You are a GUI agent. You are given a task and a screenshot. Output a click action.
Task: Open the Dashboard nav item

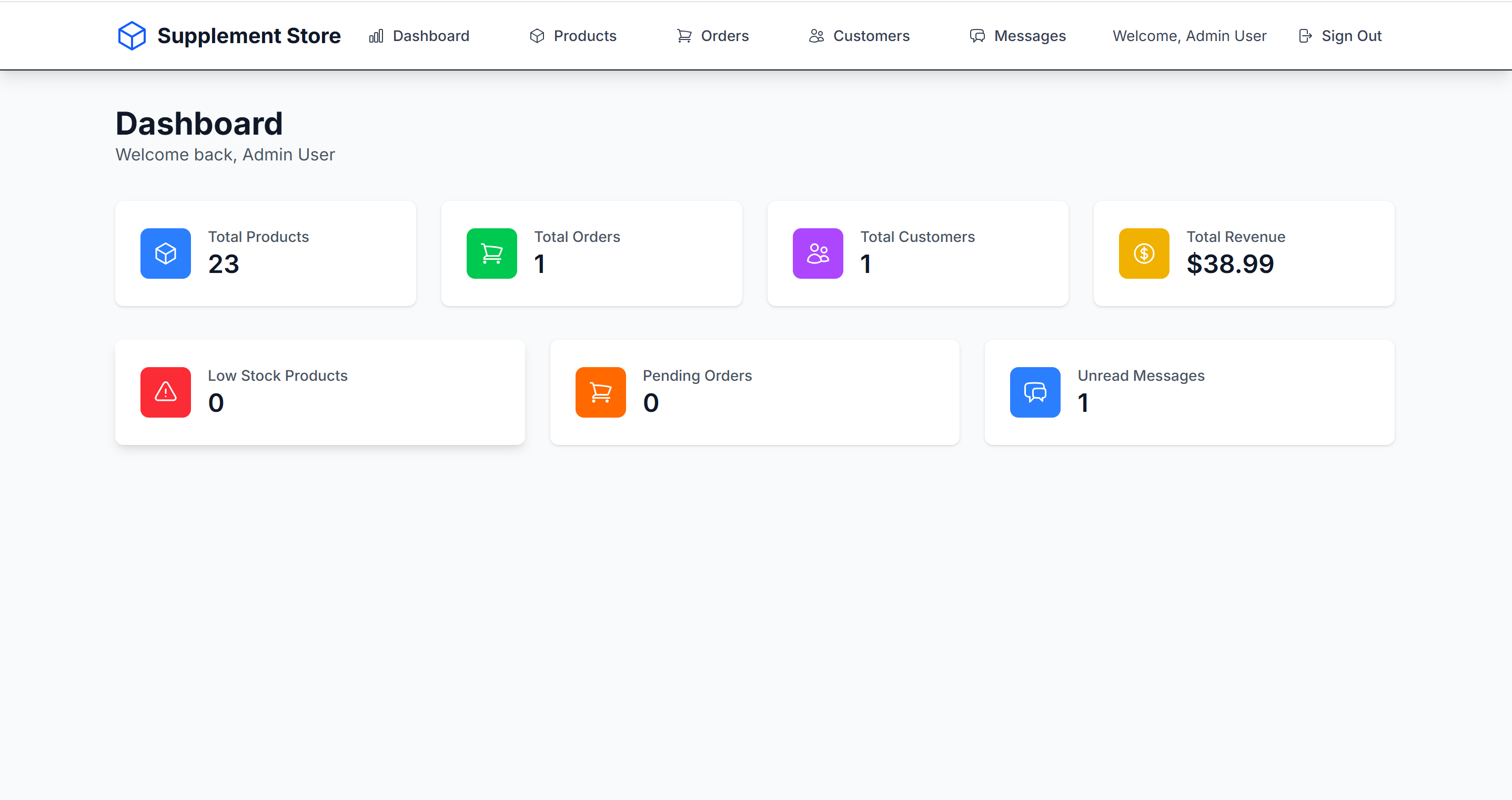point(419,36)
